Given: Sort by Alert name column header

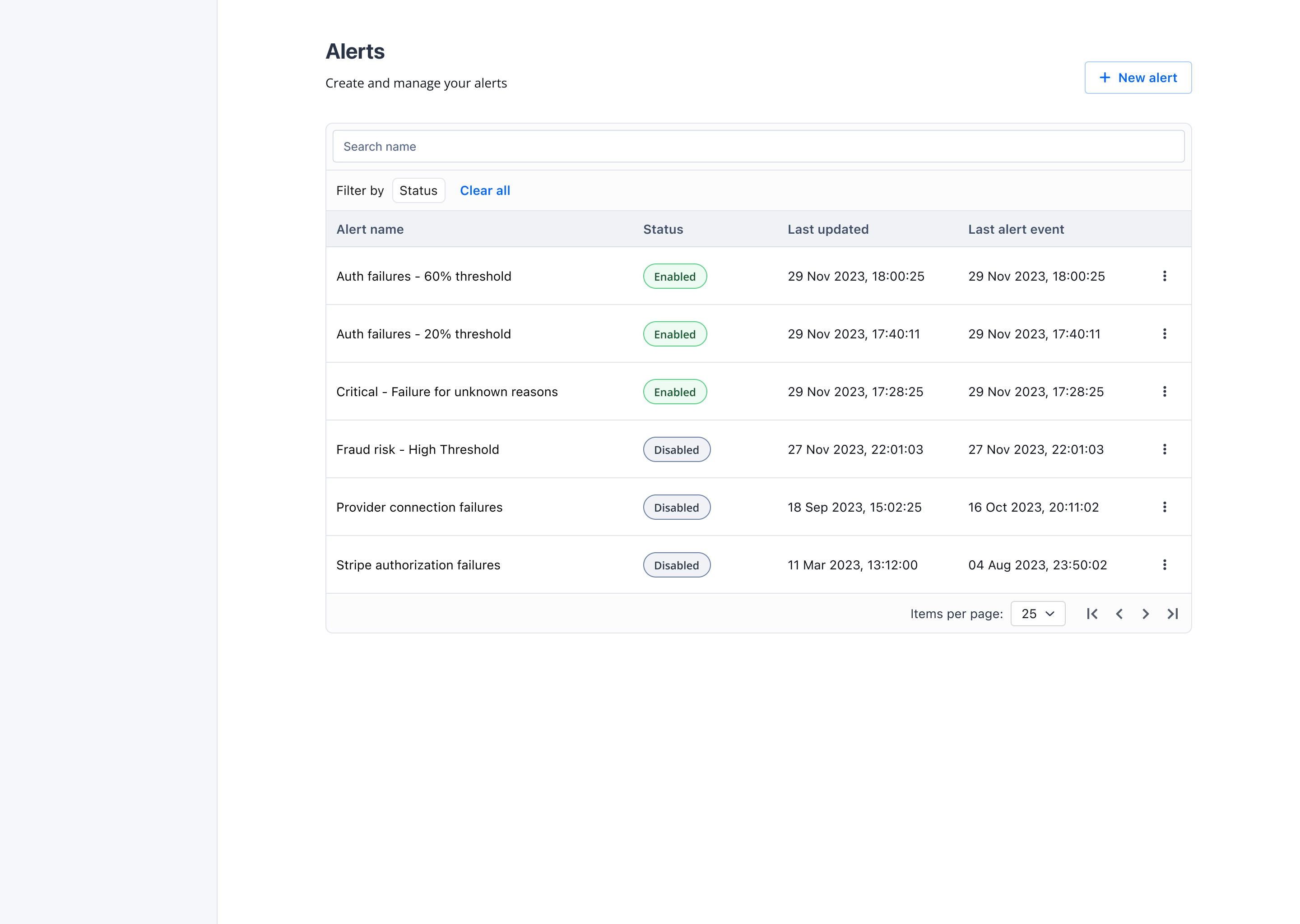Looking at the screenshot, I should click(370, 229).
